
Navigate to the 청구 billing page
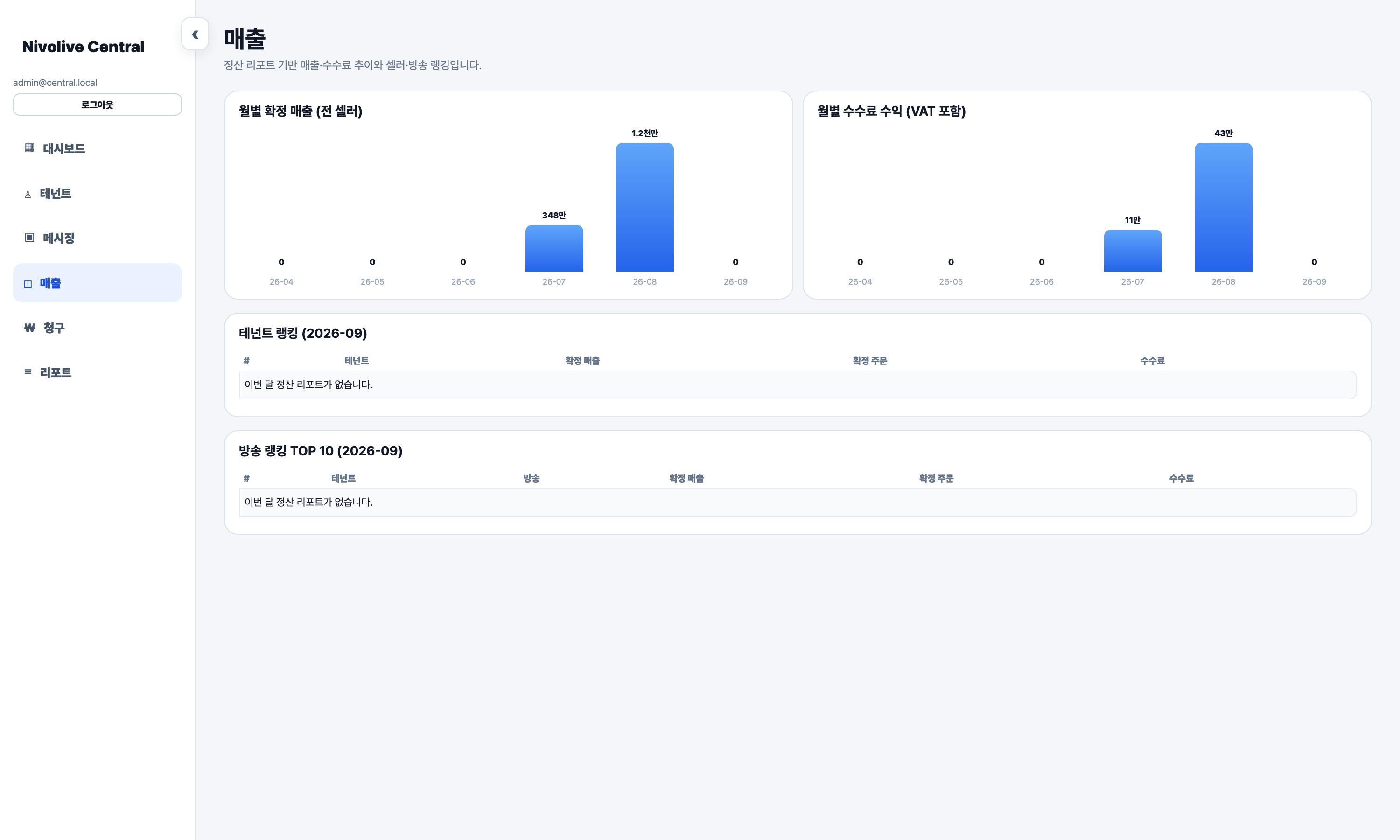point(98,328)
